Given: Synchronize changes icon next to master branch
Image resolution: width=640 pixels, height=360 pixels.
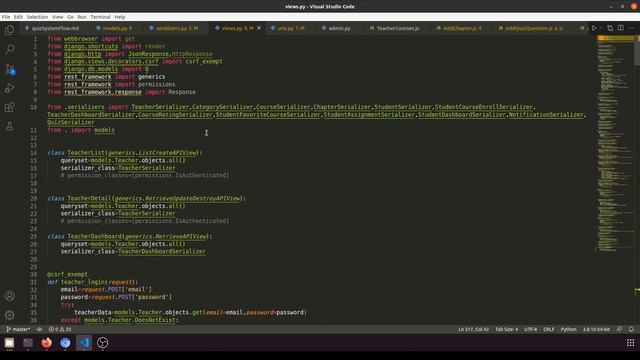Looking at the screenshot, I should (39, 329).
